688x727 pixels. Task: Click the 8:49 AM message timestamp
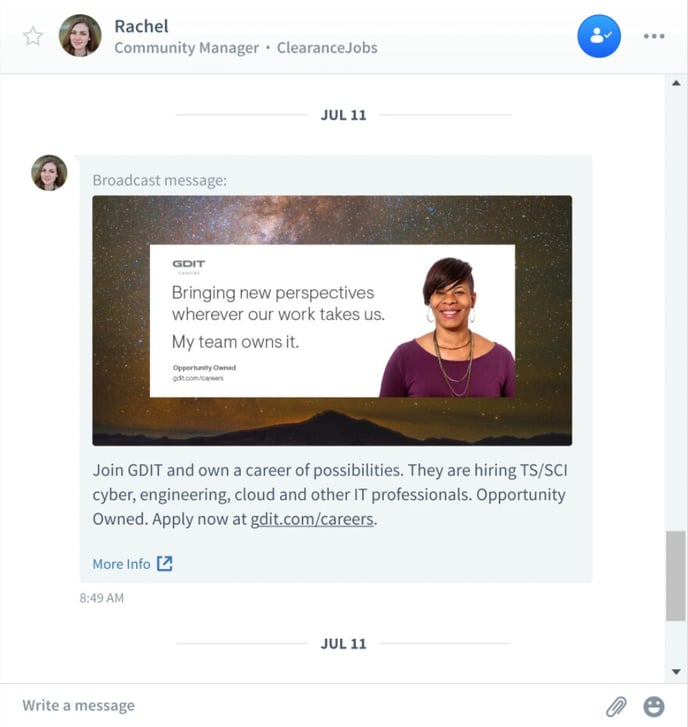pos(102,598)
